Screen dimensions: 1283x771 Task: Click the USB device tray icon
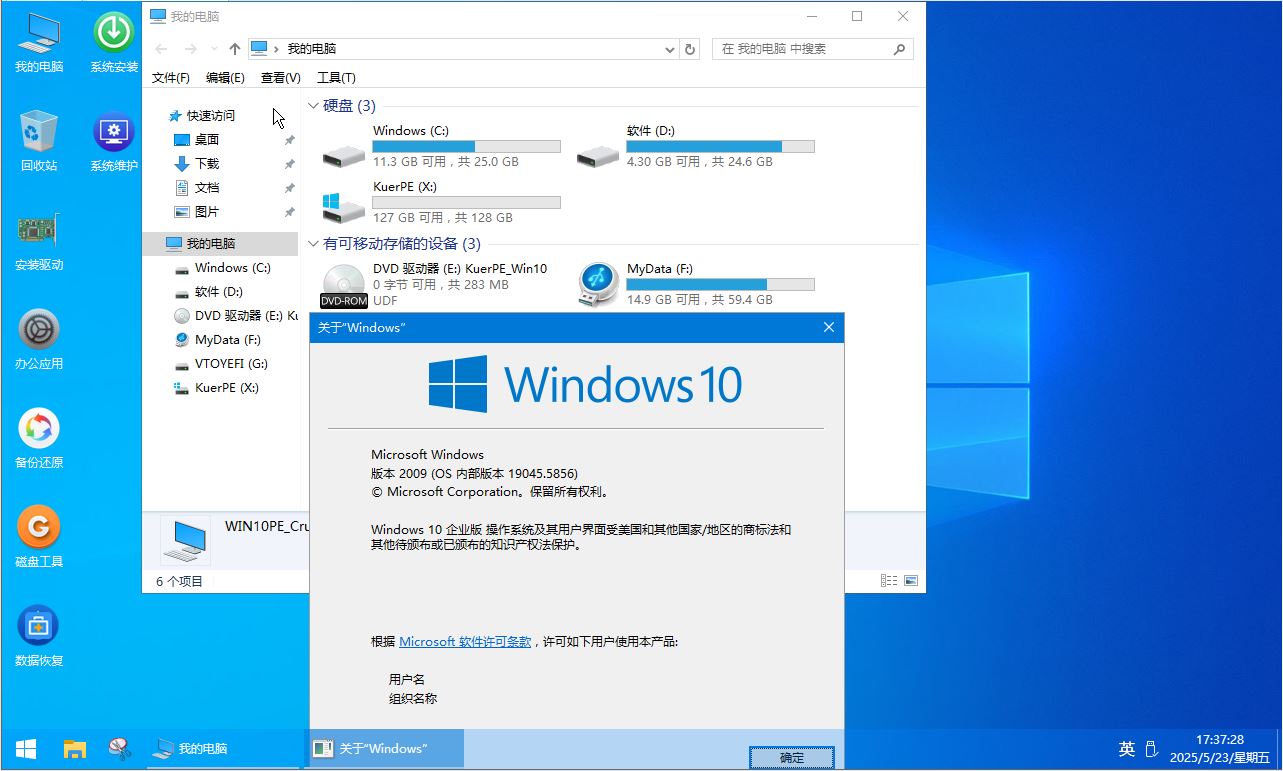tap(1151, 749)
